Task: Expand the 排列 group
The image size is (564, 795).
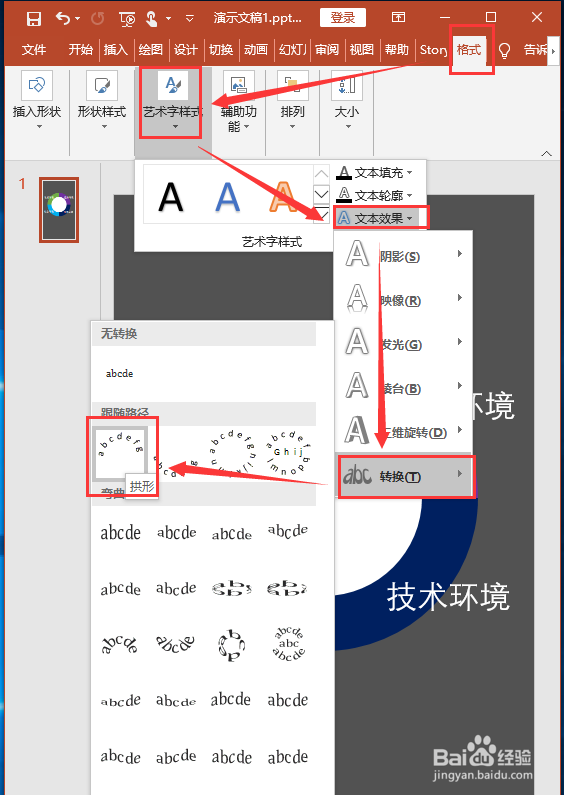Action: pyautogui.click(x=293, y=100)
